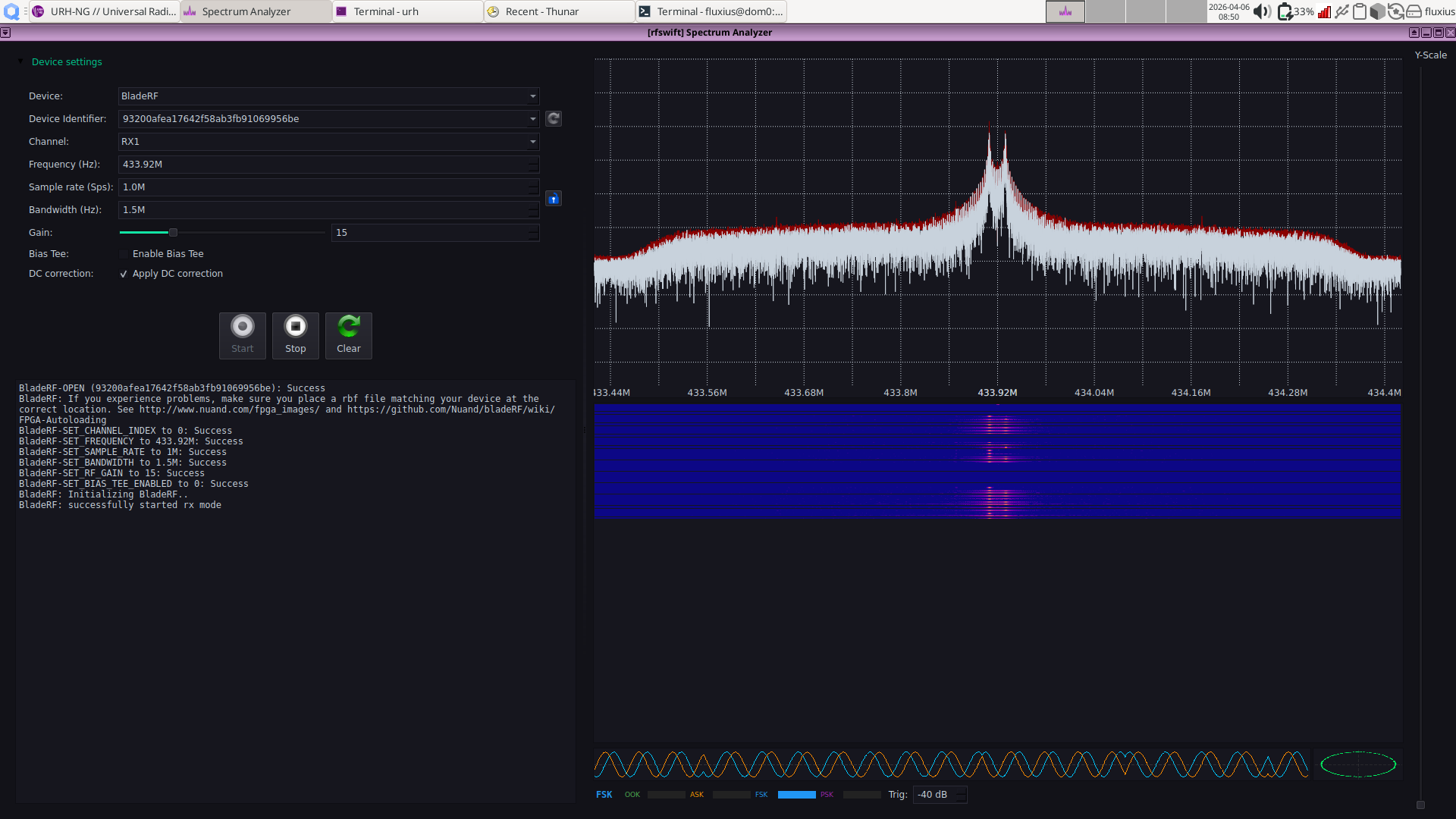Open the clipboard manager tray icon

tap(1360, 11)
